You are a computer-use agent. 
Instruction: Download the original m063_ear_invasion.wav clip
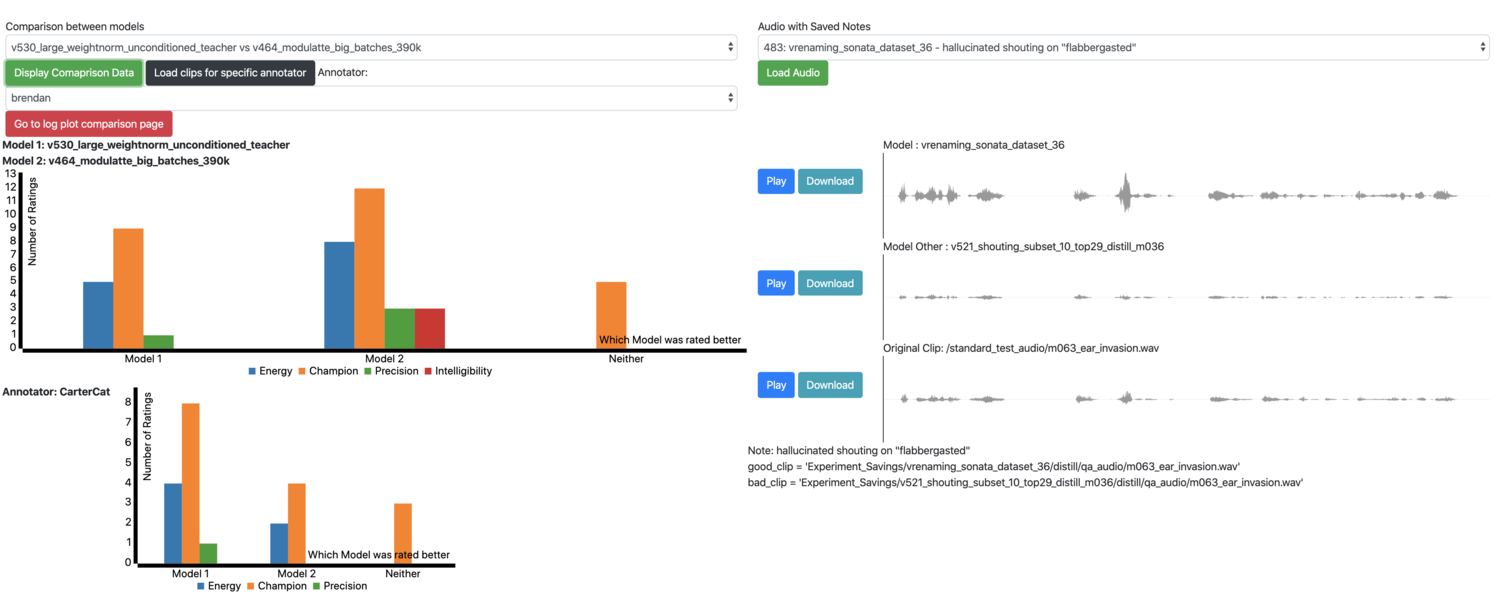tap(830, 385)
